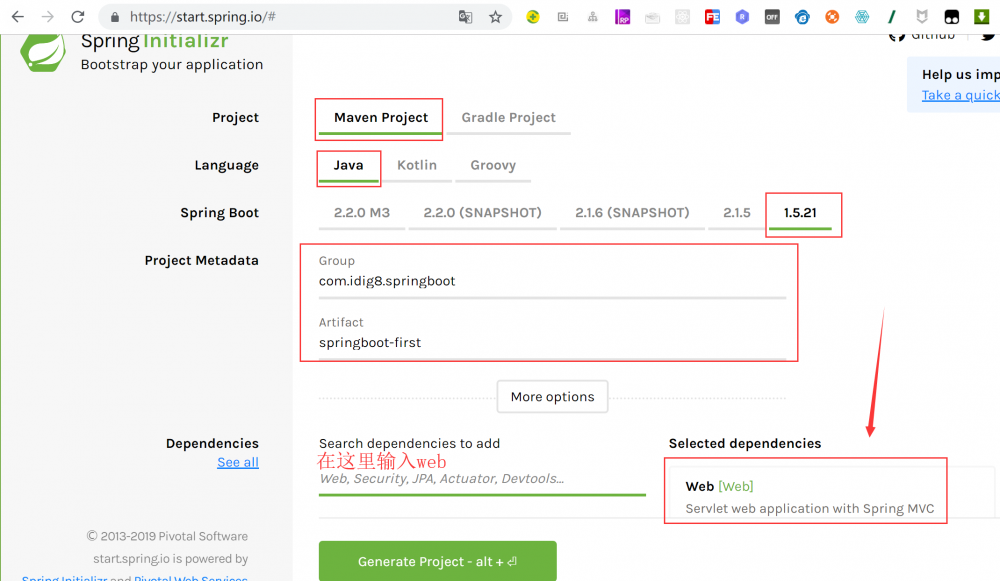This screenshot has height=581, width=1000.
Task: Open the red FE extension icon
Action: coord(712,17)
